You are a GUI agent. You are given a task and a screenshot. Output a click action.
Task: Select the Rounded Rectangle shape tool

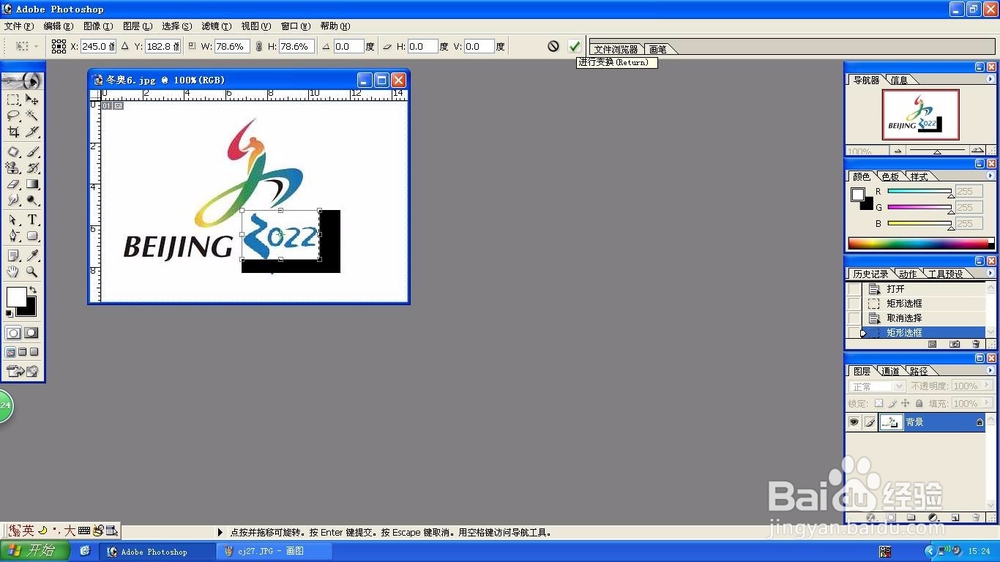tap(32, 236)
